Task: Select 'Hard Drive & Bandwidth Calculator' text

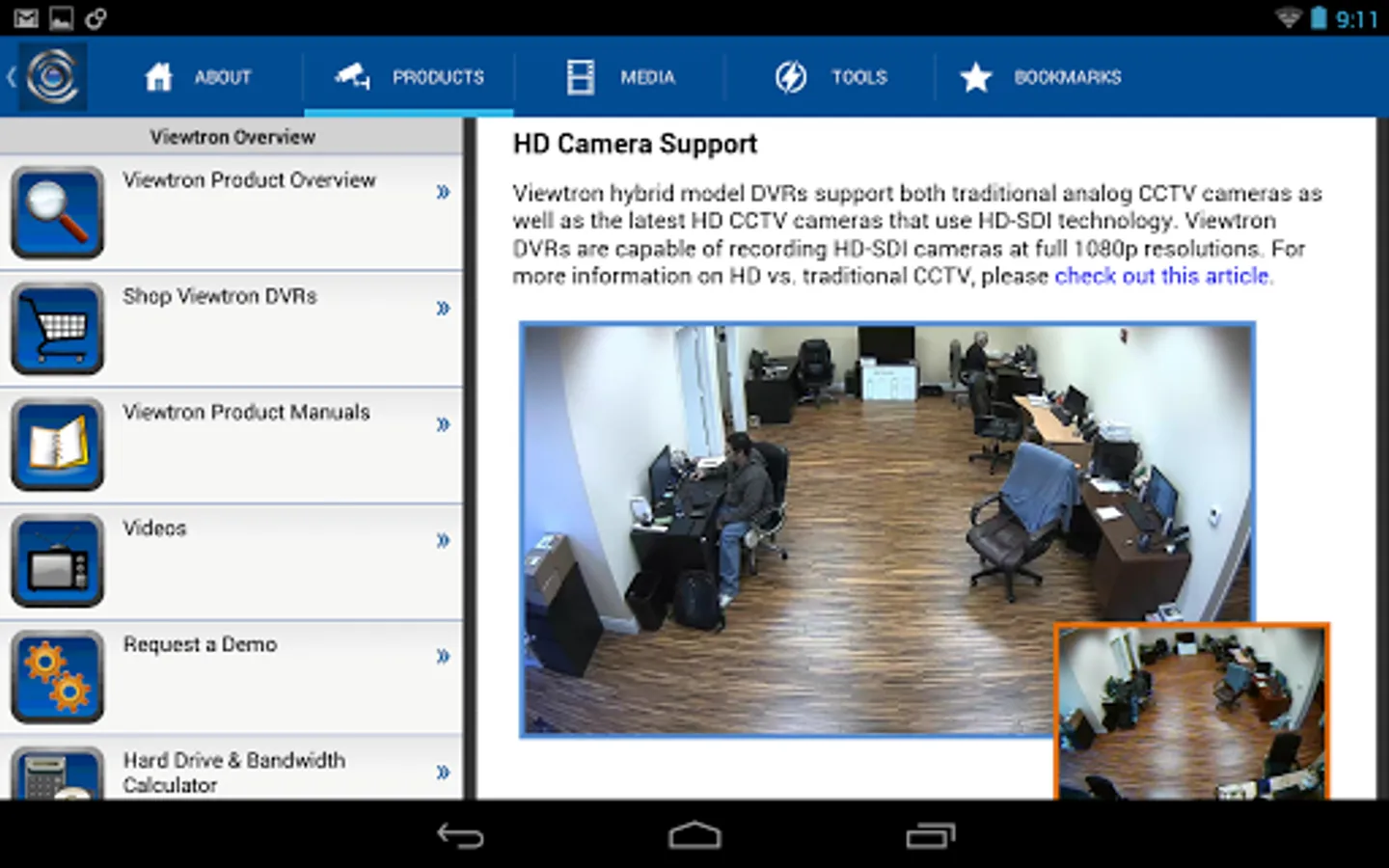Action: [x=233, y=773]
